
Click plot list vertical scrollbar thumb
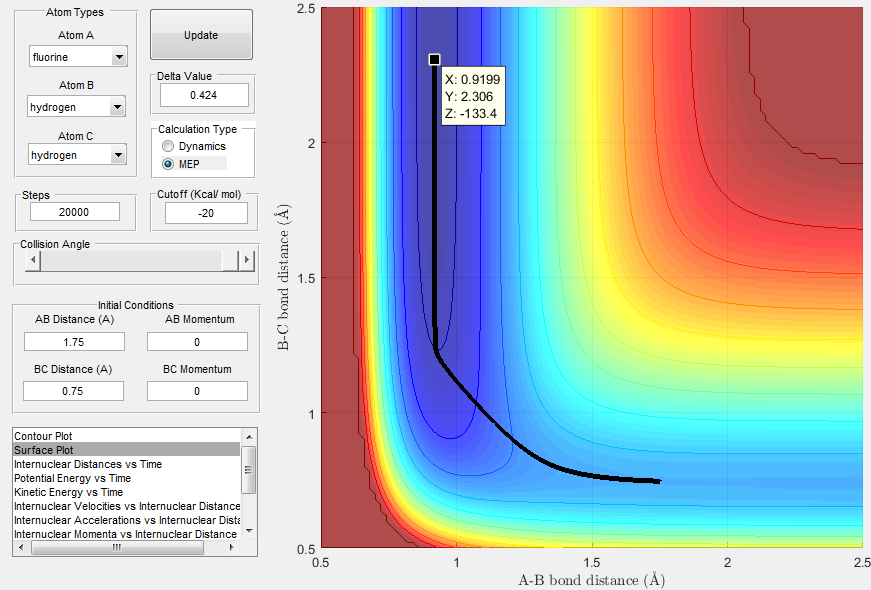click(249, 469)
